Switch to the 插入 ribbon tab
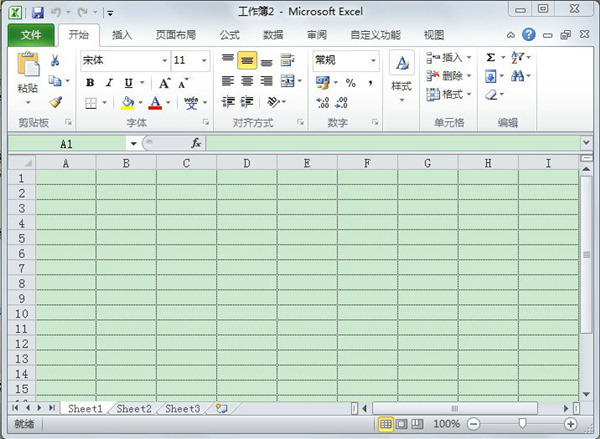This screenshot has width=600, height=439. pos(122,35)
